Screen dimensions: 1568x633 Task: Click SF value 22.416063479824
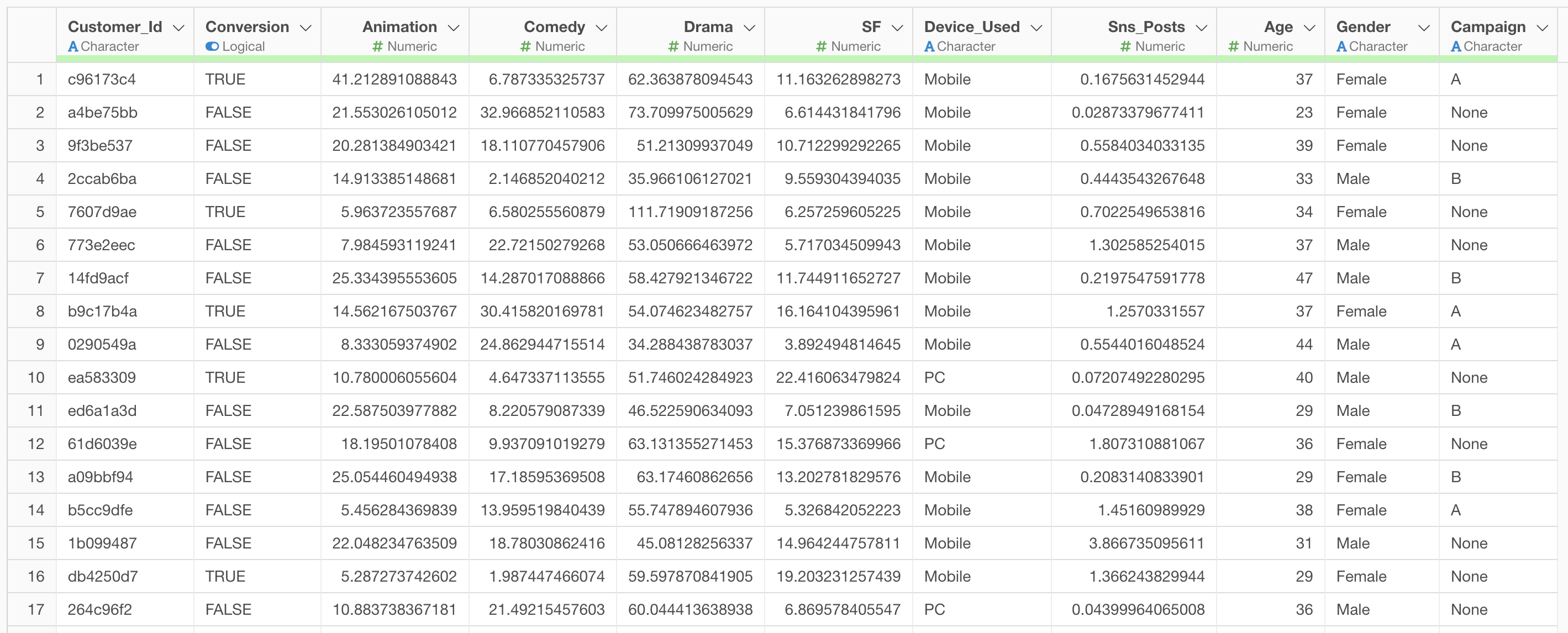coord(838,377)
